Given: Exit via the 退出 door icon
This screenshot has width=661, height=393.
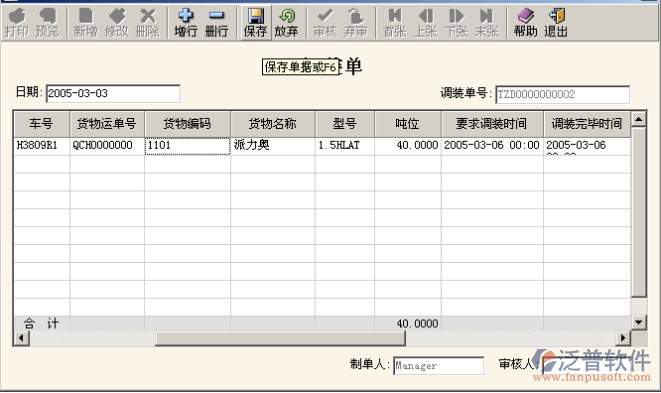Looking at the screenshot, I should coord(556,23).
